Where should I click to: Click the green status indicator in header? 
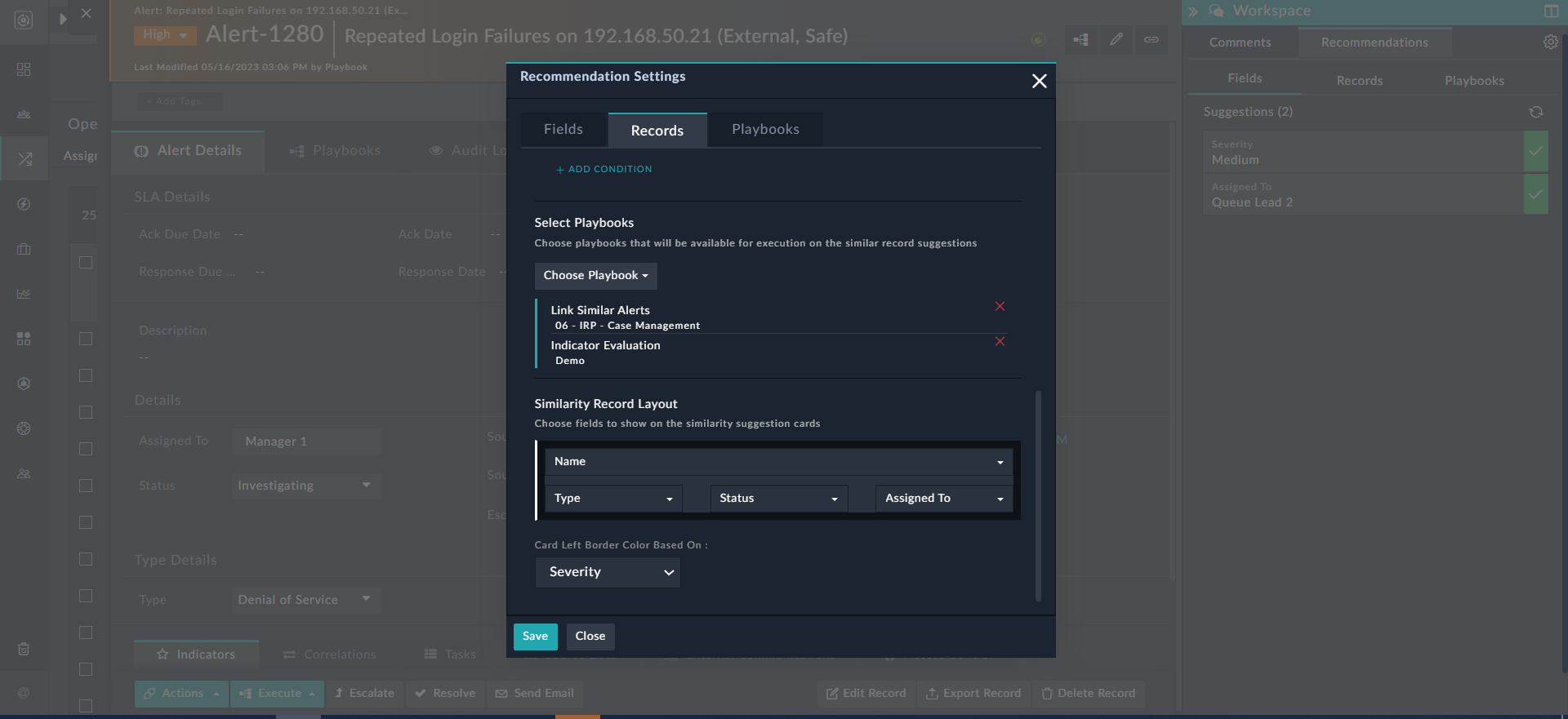point(1038,39)
